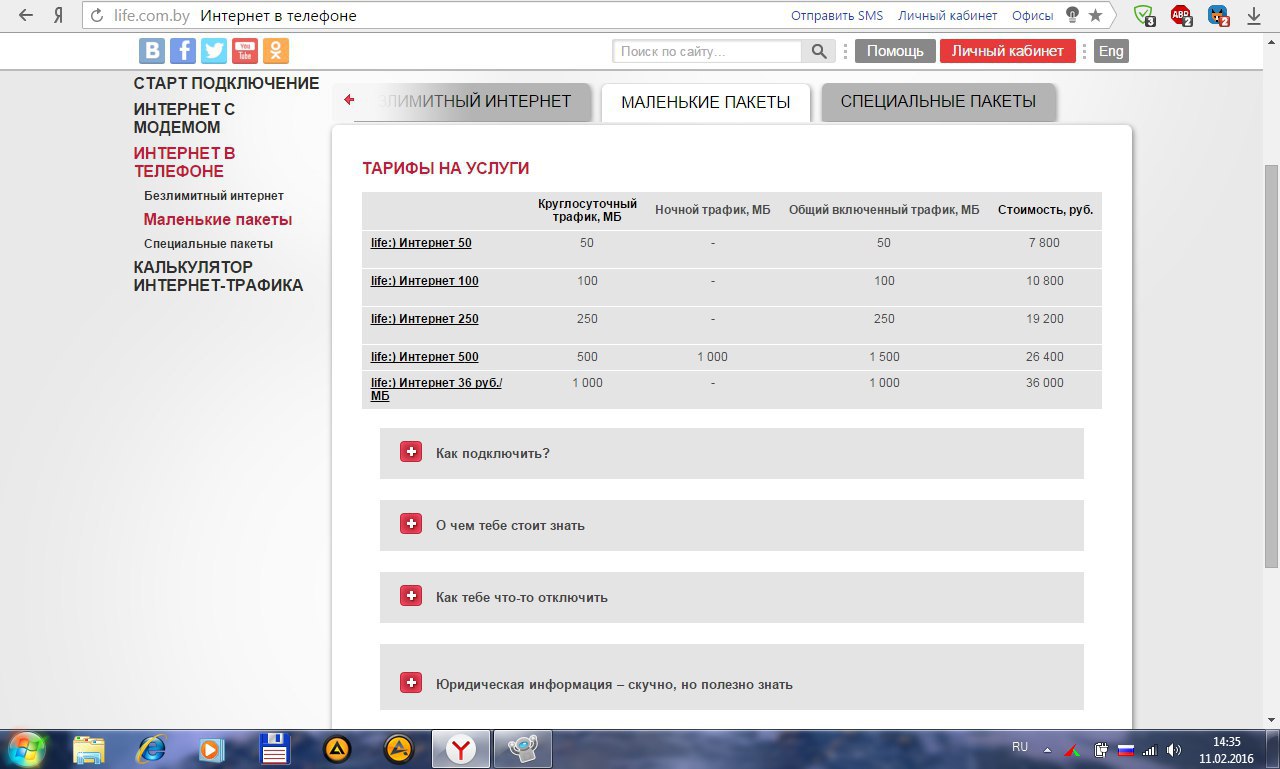Open the YouTube social icon
The image size is (1280, 769).
(244, 50)
